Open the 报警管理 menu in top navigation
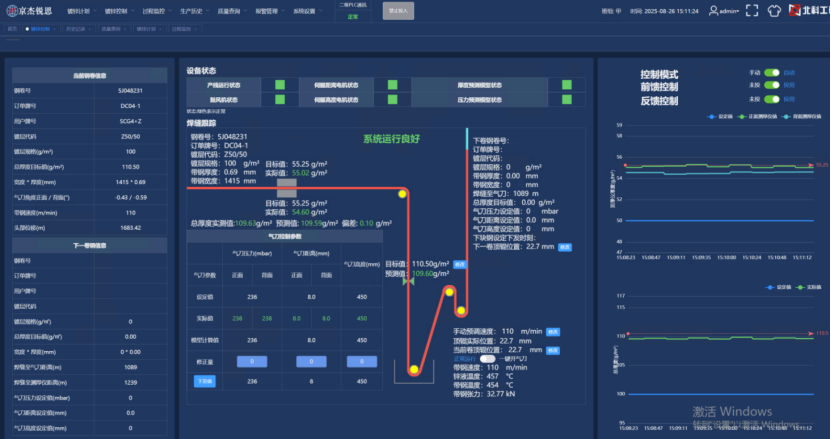This screenshot has height=439, width=831. coord(265,10)
